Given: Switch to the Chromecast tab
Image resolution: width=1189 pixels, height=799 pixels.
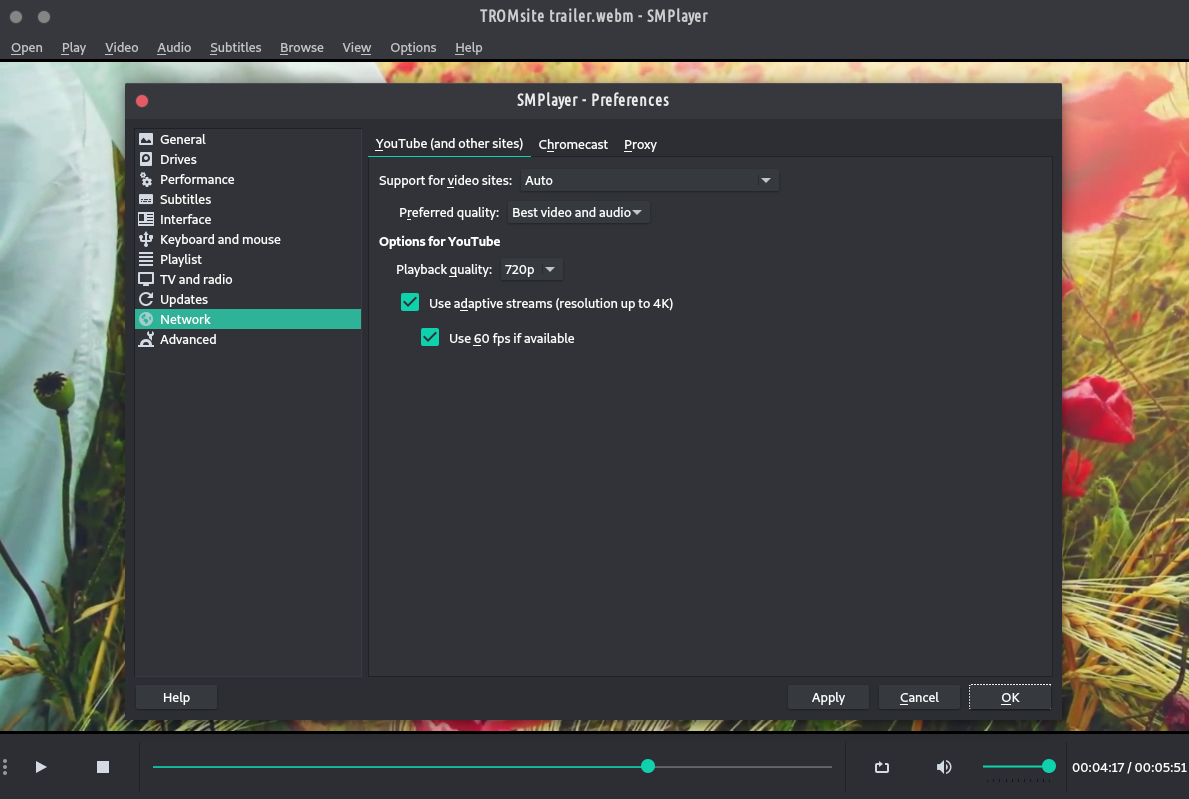Looking at the screenshot, I should [573, 145].
